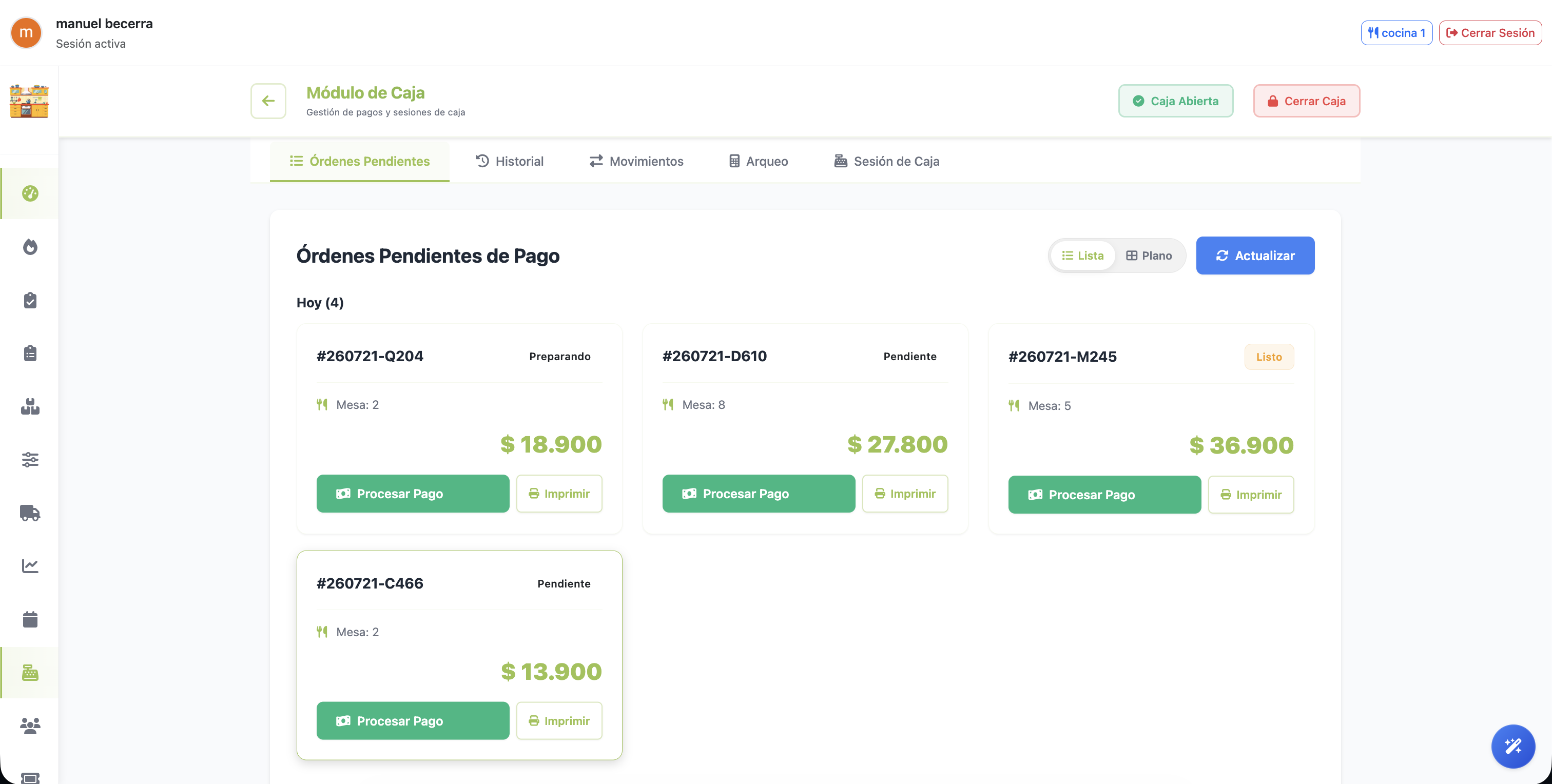Open the users group sidebar icon
Screen dimensions: 1552x784
[x=30, y=726]
